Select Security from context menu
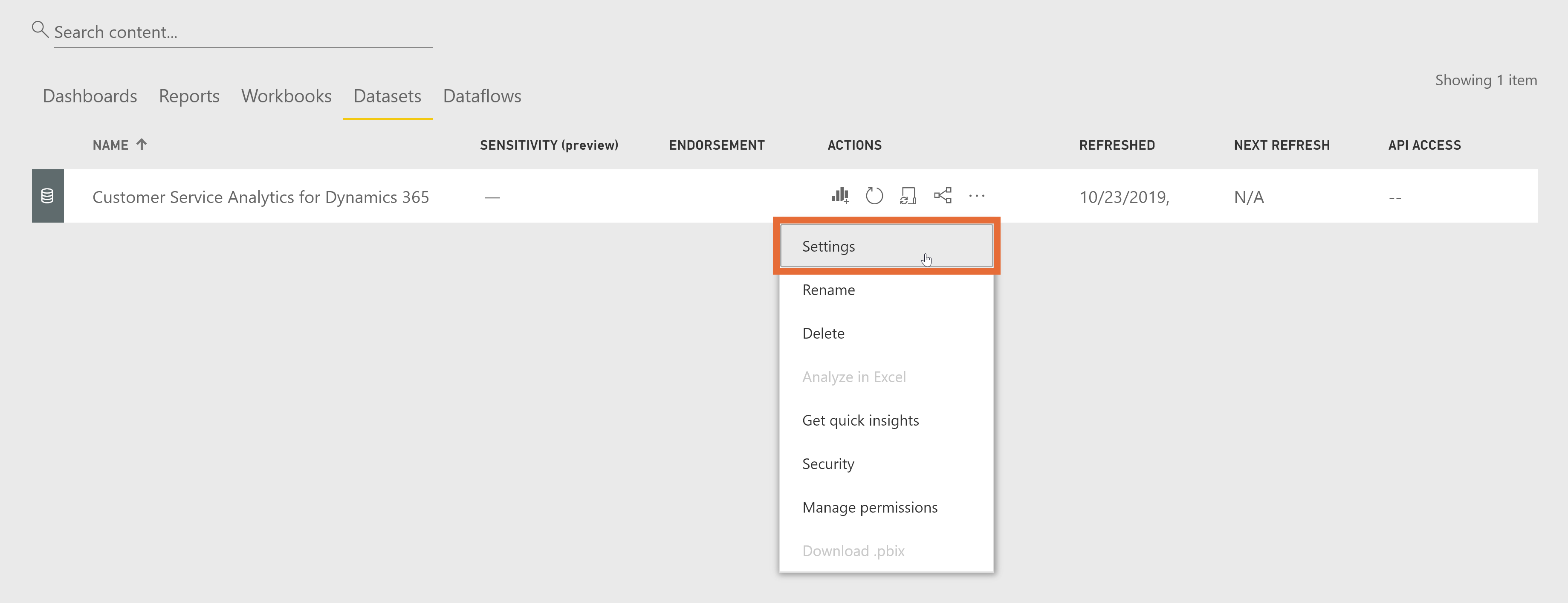This screenshot has width=1568, height=603. (829, 463)
